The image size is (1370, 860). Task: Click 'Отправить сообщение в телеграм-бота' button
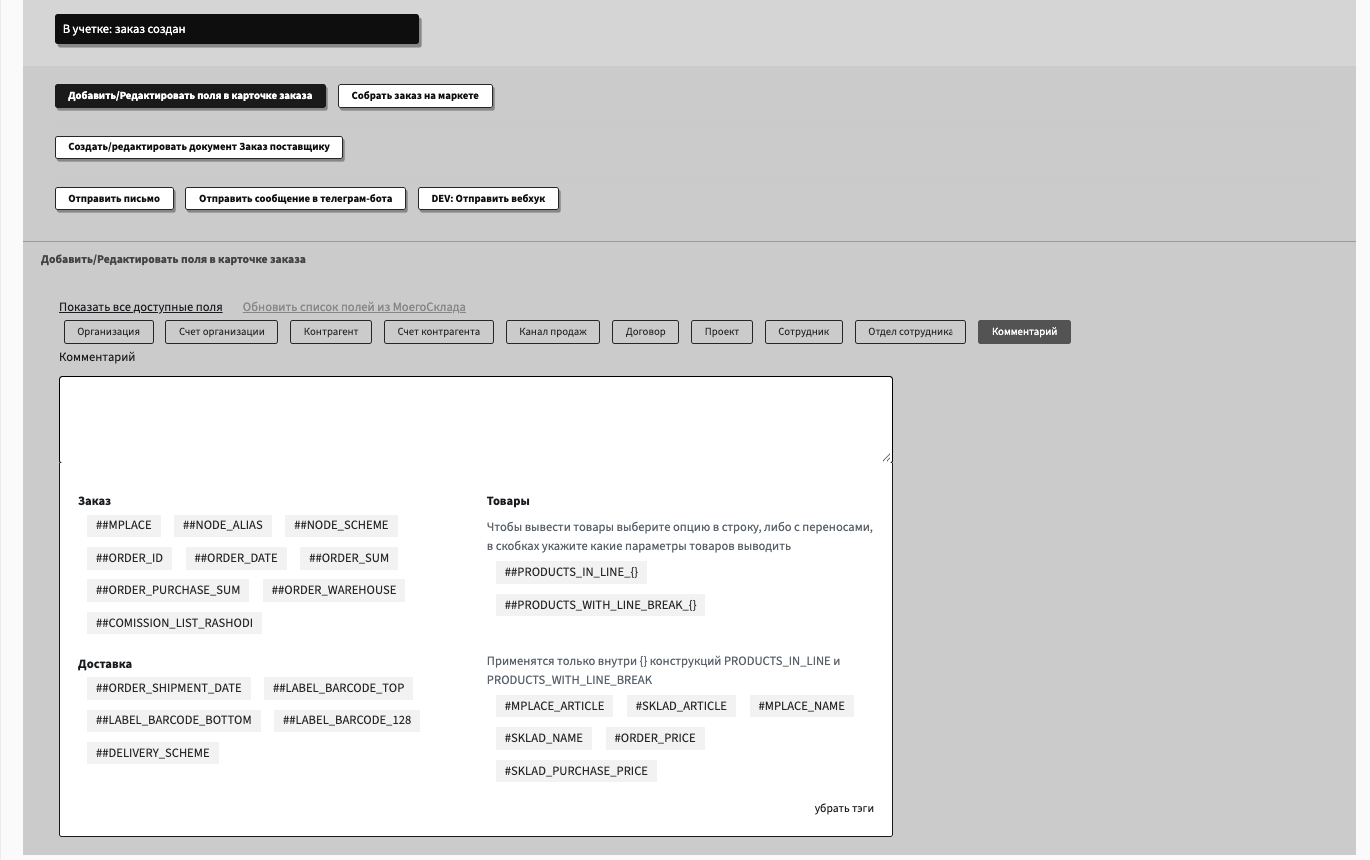[295, 199]
